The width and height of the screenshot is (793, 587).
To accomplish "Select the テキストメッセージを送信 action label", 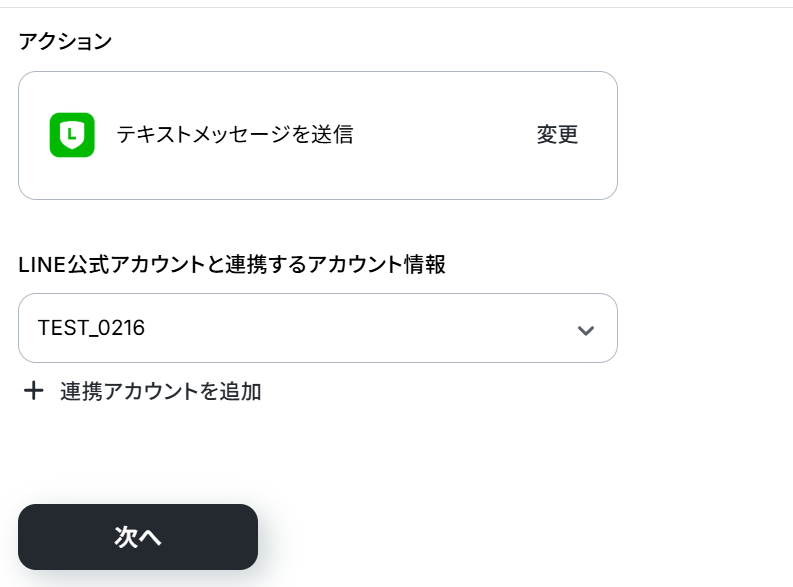I will pos(235,134).
